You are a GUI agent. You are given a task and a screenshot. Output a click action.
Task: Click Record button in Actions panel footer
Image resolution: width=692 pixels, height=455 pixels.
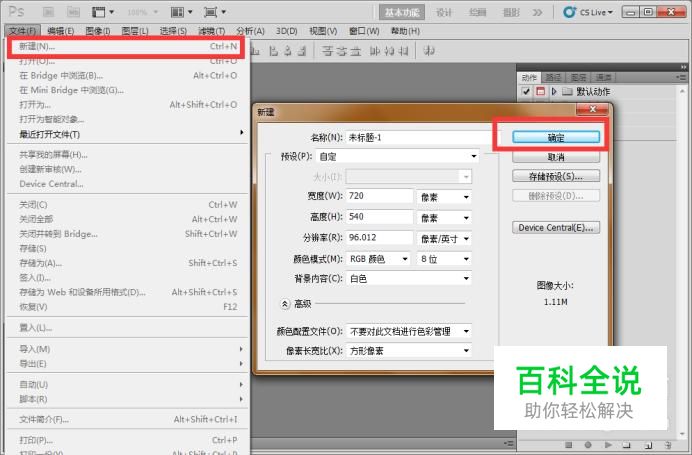click(588, 445)
